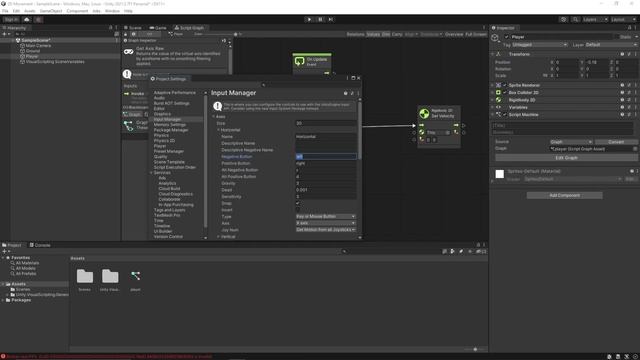Open the Unity Visual Scripting folder thumbnail
Viewport: 640px width, 360px height.
pyautogui.click(x=110, y=277)
